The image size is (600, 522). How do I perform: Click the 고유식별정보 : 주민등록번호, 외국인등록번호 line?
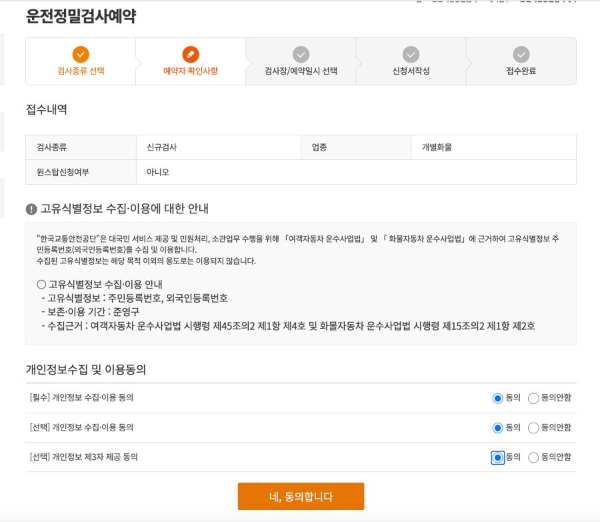[135, 298]
